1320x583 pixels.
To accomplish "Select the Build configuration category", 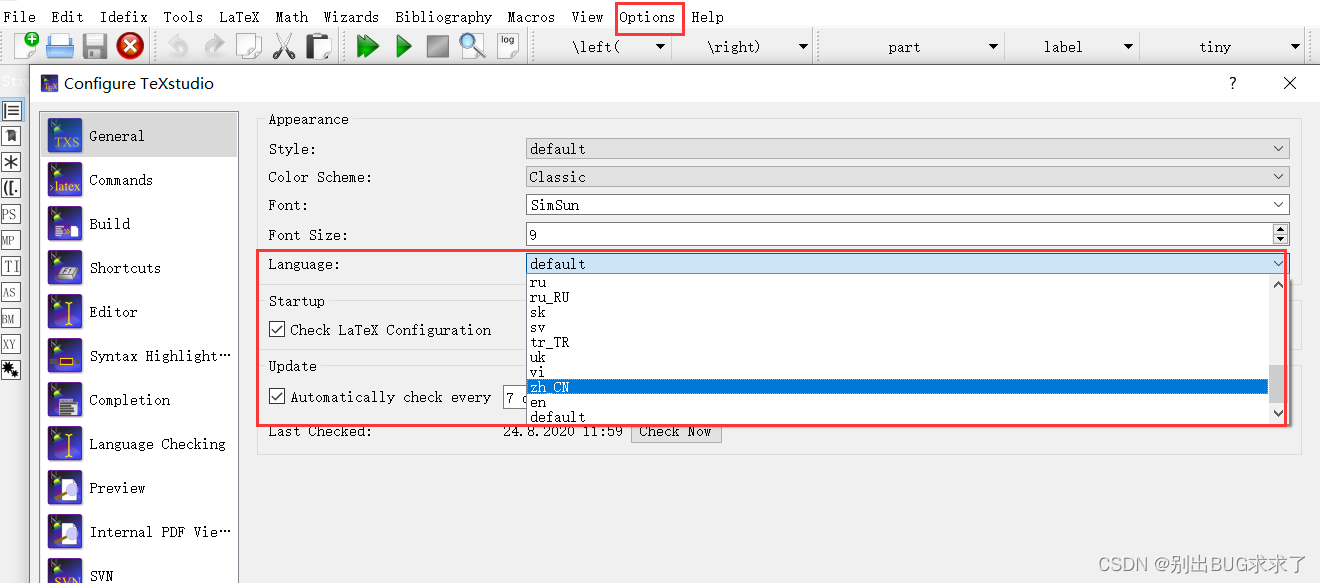I will [140, 224].
